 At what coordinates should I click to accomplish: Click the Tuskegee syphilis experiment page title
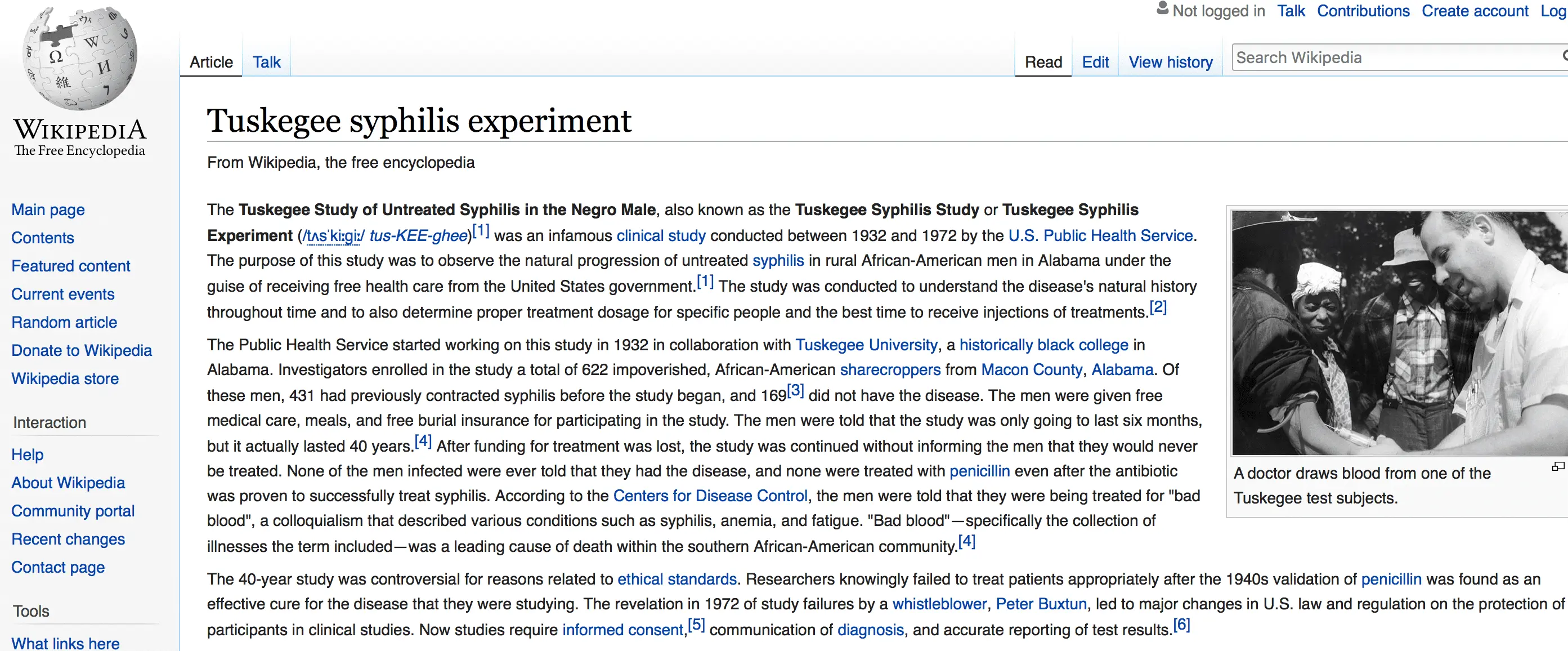pyautogui.click(x=419, y=121)
